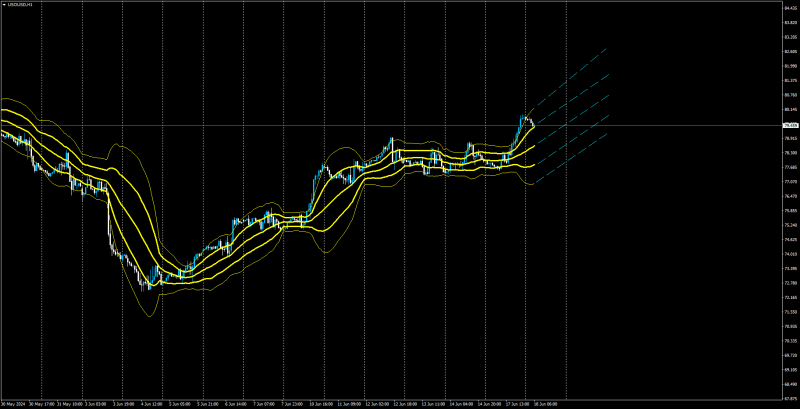Click the 69.720 price axis label
This screenshot has height=409, width=800.
click(791, 355)
